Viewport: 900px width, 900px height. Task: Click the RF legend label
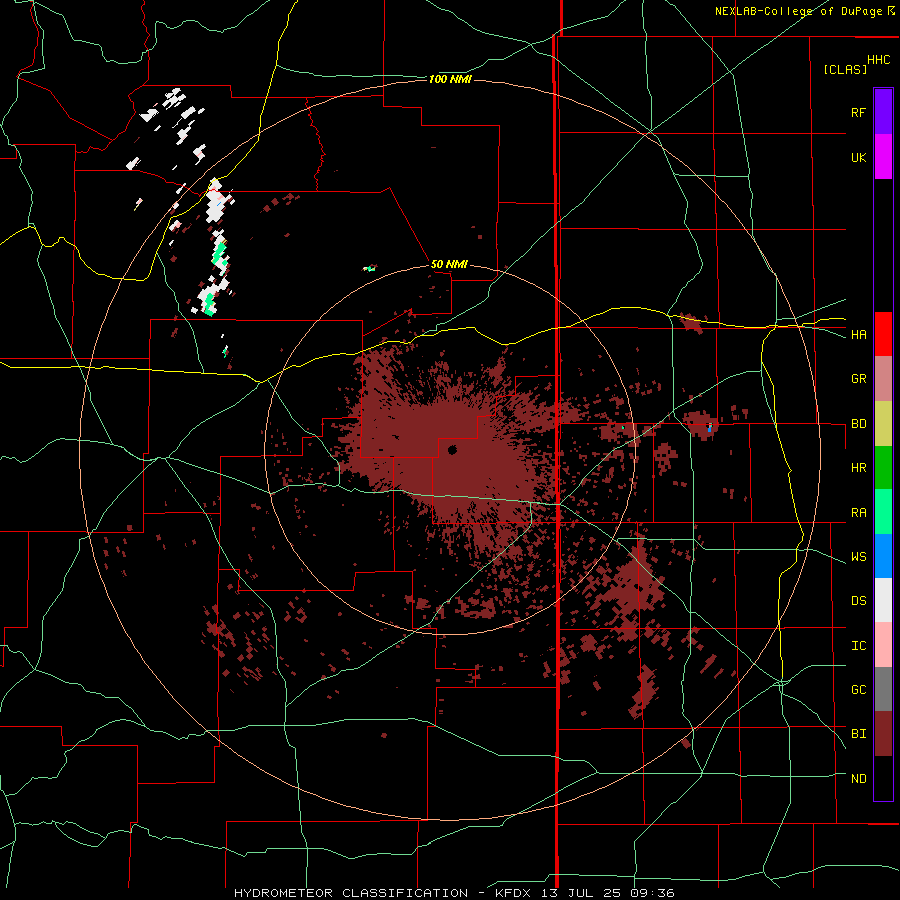point(858,112)
